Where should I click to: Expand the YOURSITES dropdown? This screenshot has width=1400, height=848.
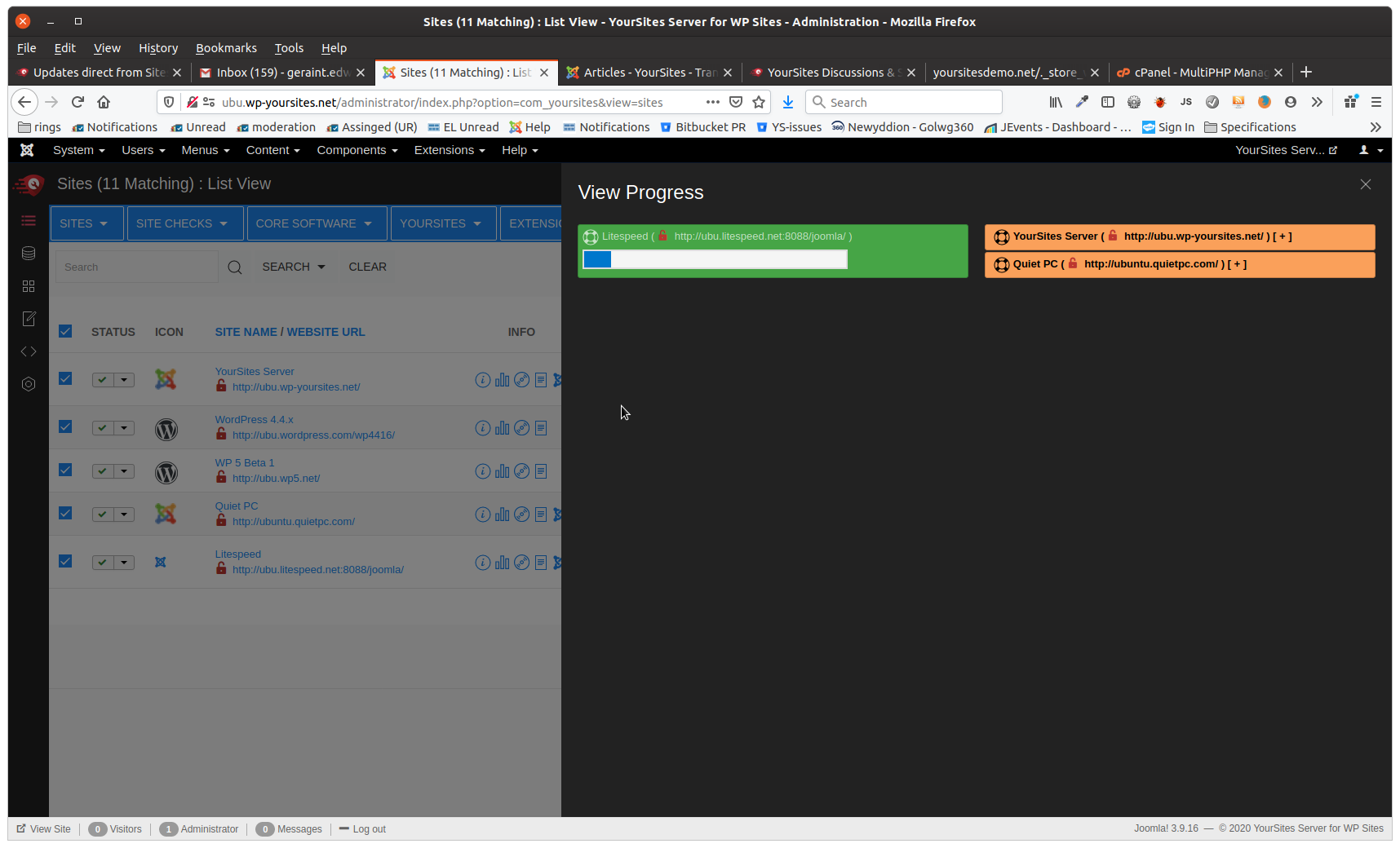coord(444,223)
